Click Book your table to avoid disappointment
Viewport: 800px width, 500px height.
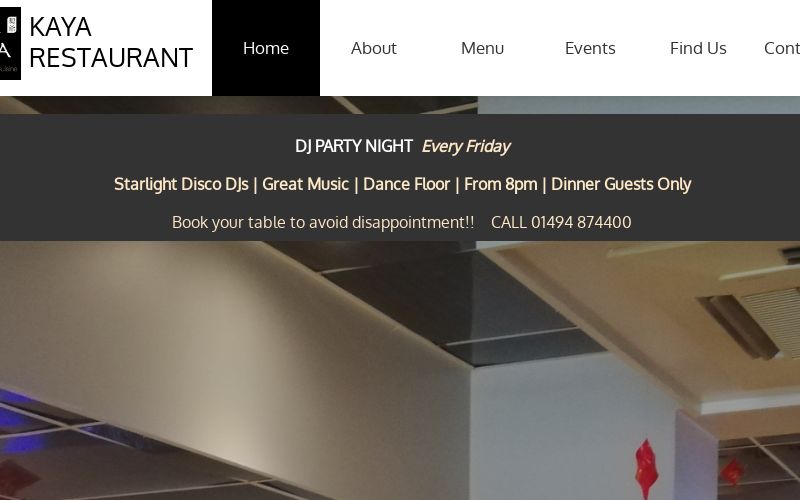click(323, 222)
